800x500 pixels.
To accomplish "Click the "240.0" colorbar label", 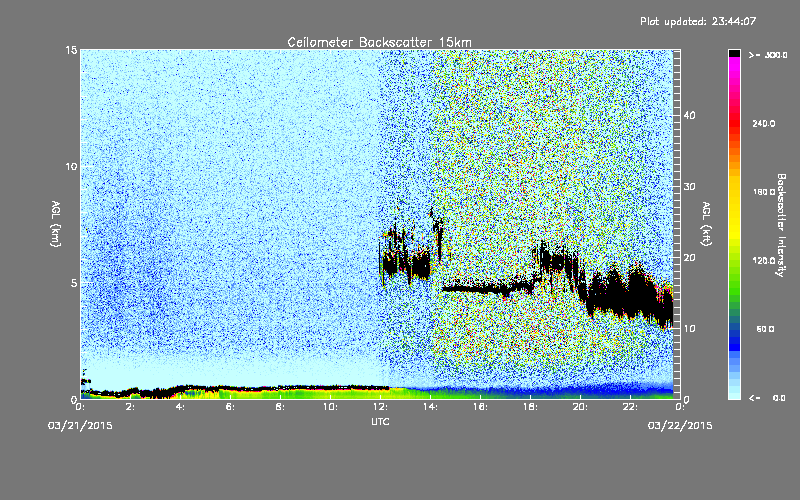I will [x=764, y=124].
